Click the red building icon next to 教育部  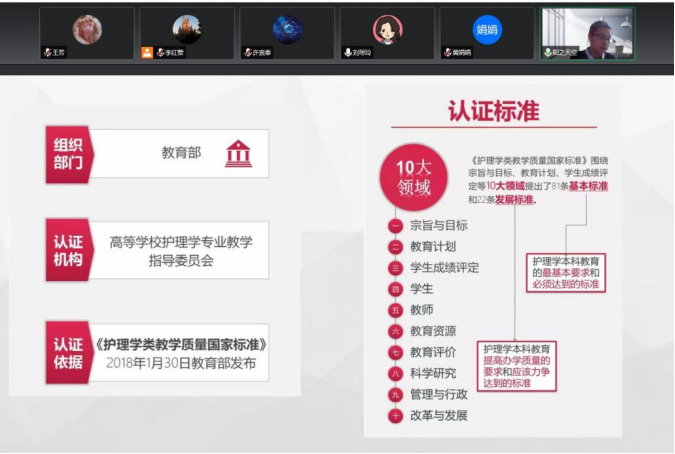pyautogui.click(x=238, y=154)
